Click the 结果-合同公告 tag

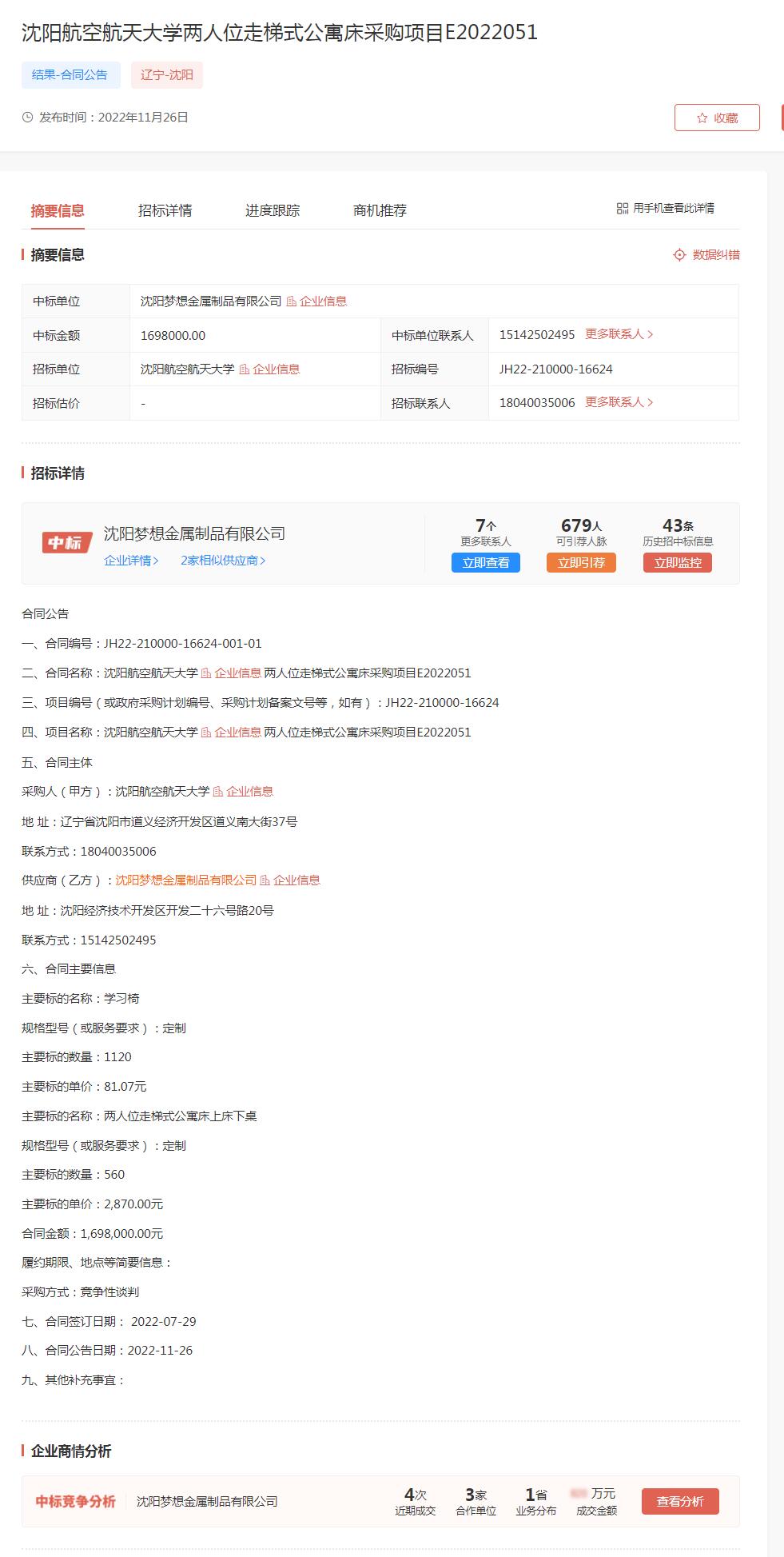pos(70,75)
